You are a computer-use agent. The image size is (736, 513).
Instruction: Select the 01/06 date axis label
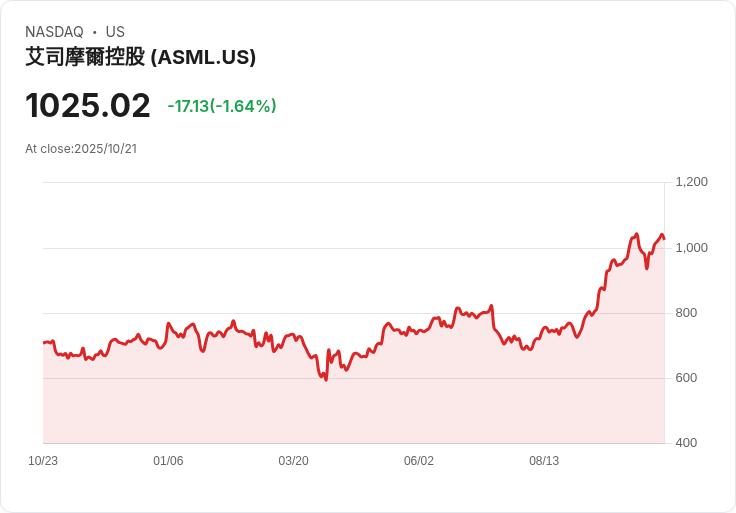[168, 461]
